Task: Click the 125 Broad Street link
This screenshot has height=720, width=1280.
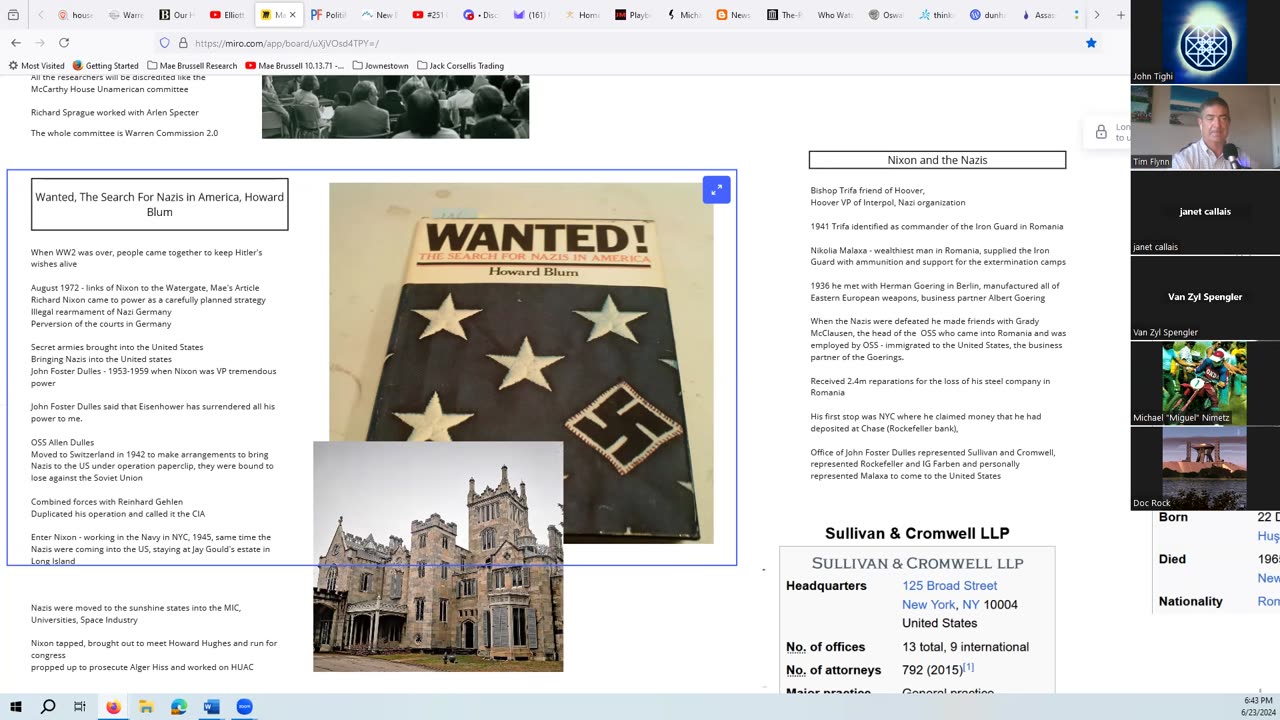Action: click(x=949, y=586)
